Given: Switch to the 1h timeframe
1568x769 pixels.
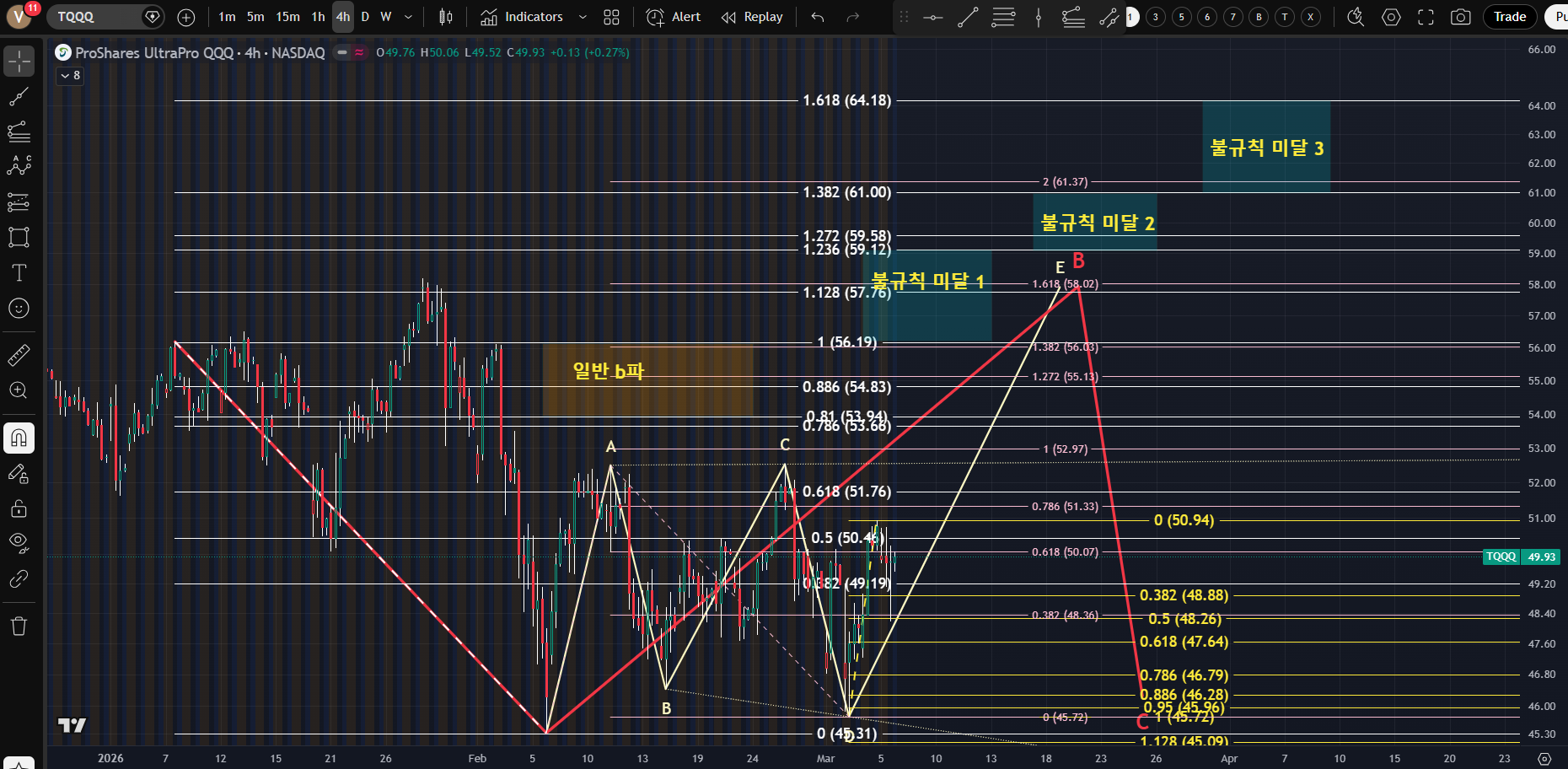Looking at the screenshot, I should pyautogui.click(x=318, y=17).
